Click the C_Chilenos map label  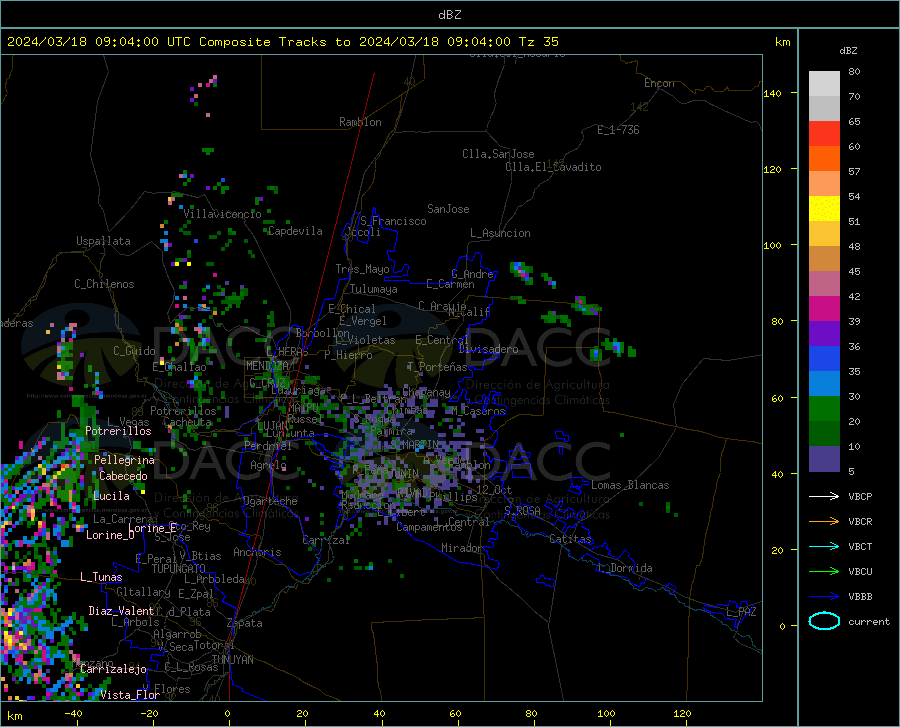point(104,284)
